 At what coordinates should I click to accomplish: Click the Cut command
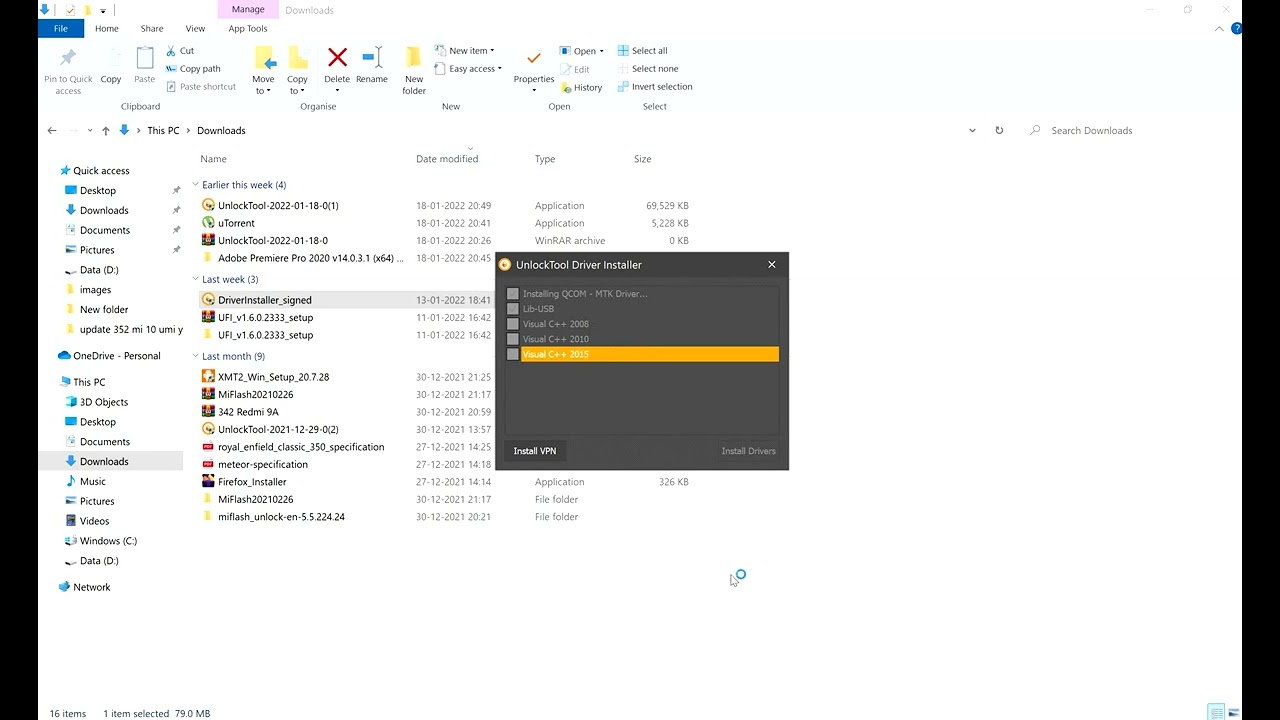pos(179,51)
